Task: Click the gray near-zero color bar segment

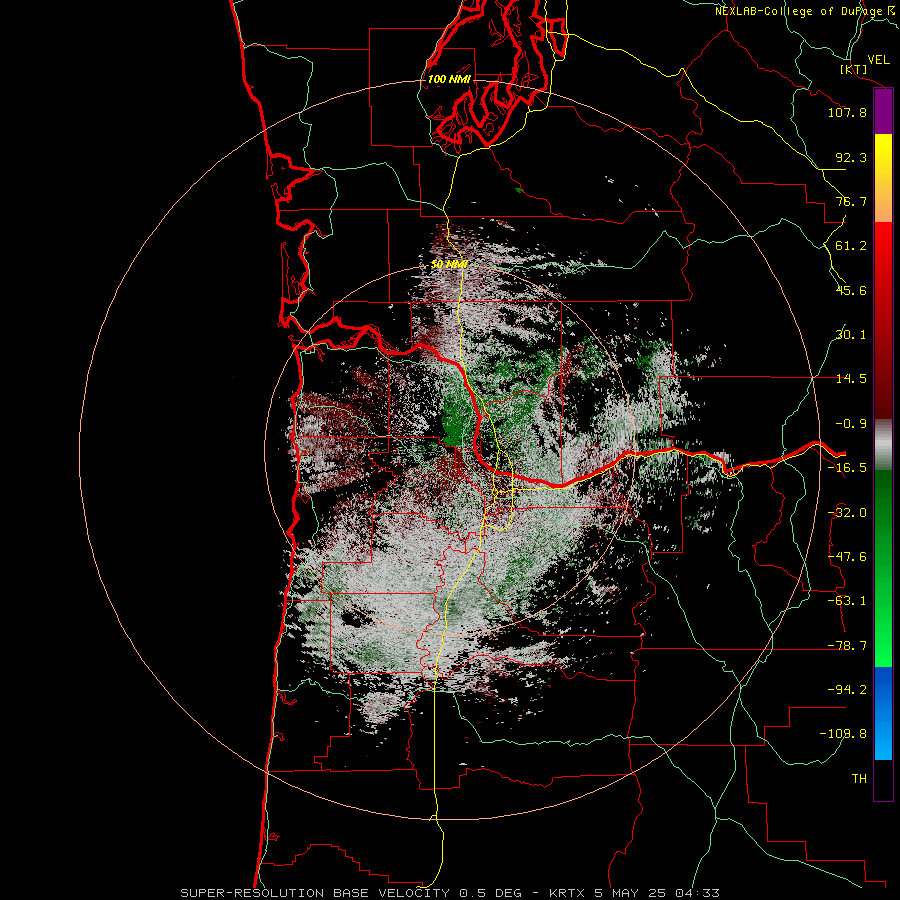Action: [x=883, y=445]
